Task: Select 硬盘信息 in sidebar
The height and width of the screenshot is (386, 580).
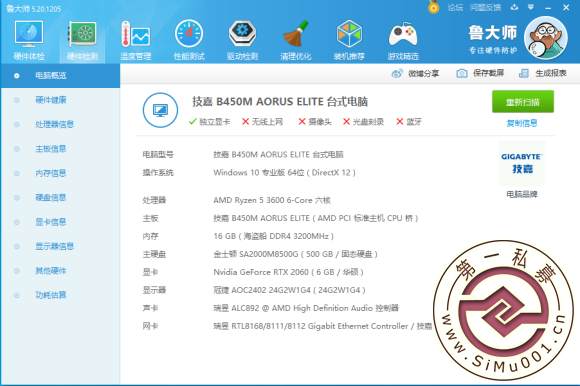Action: coord(51,197)
